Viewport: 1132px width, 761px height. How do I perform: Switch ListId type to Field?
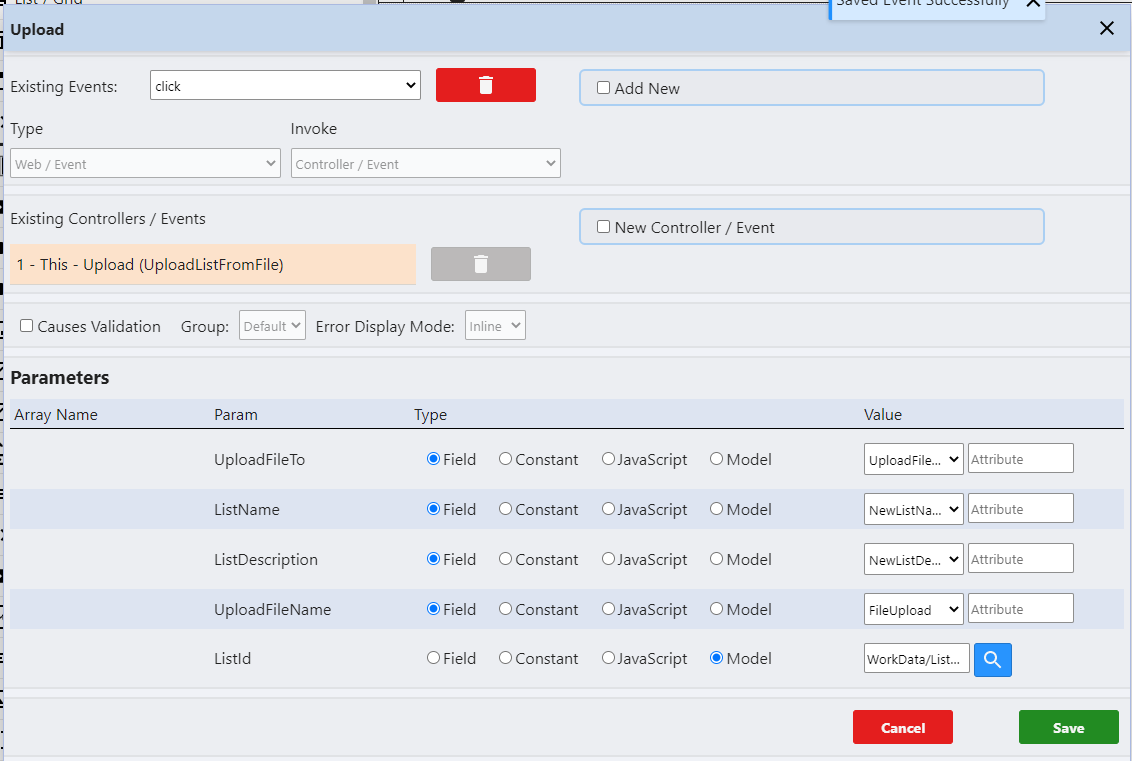(433, 657)
